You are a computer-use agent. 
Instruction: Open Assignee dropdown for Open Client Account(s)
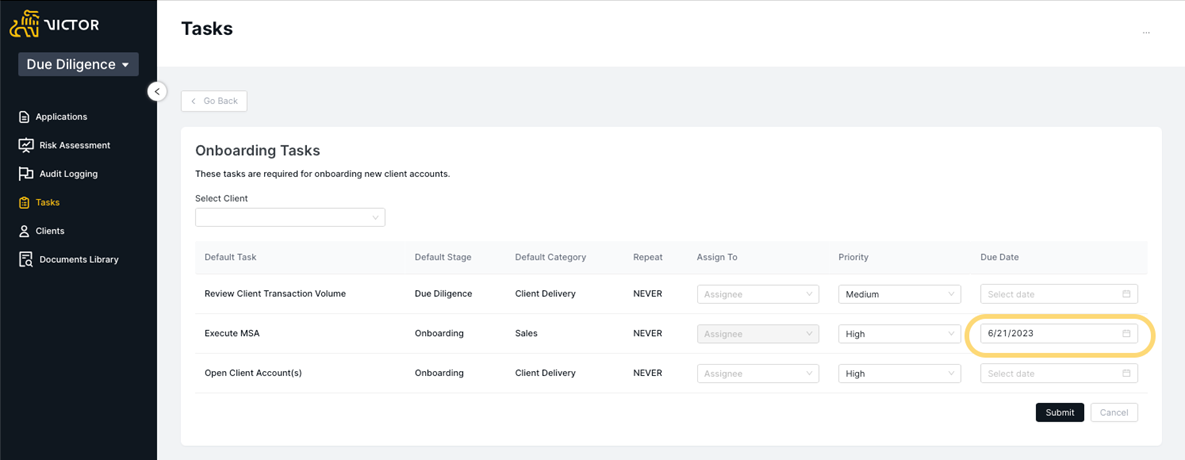758,373
